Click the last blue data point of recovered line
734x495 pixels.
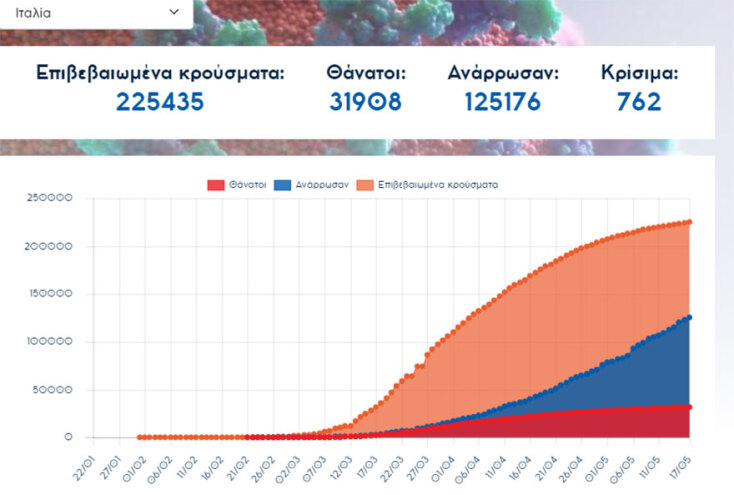click(689, 317)
